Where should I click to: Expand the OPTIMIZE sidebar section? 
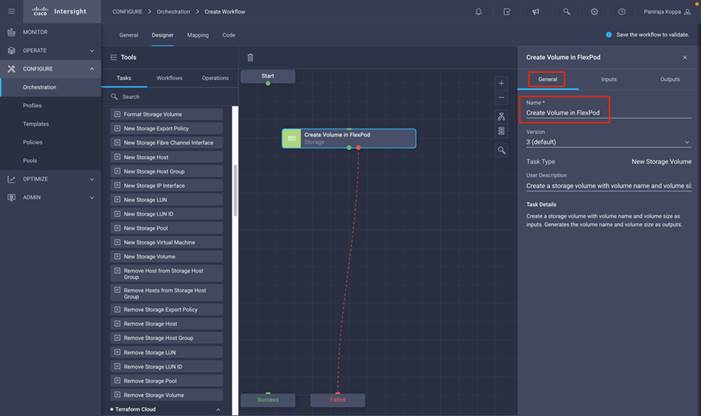[92, 179]
